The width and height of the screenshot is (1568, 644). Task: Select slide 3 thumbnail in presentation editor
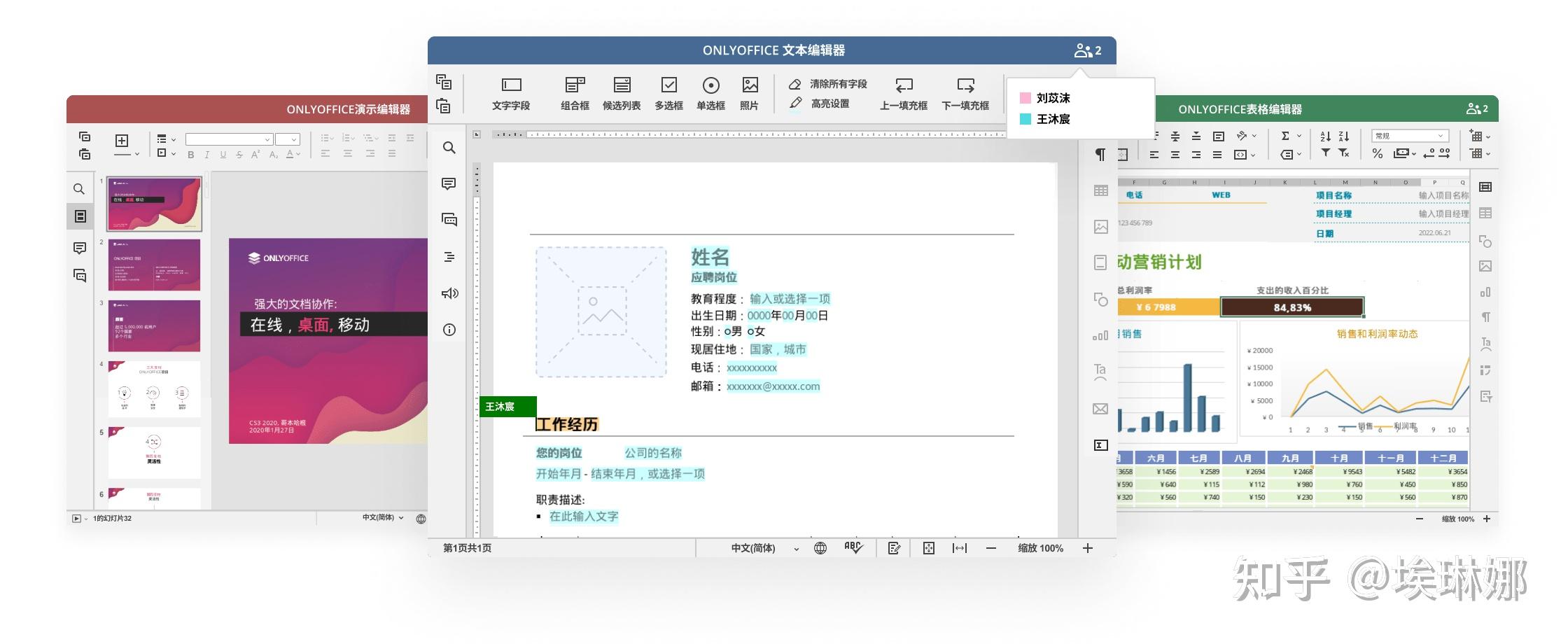(x=154, y=325)
